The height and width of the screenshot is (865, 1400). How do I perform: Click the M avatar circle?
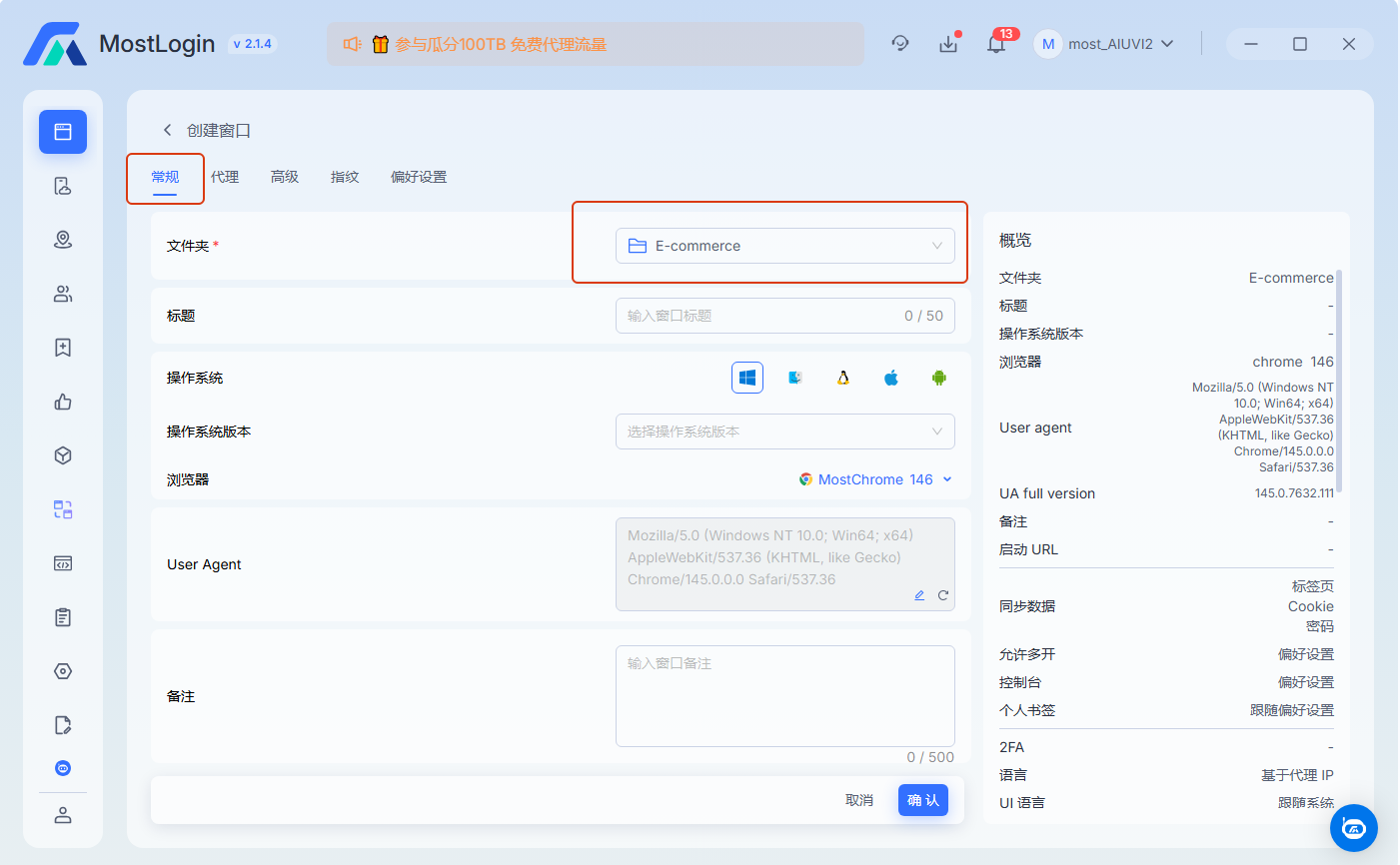1048,44
